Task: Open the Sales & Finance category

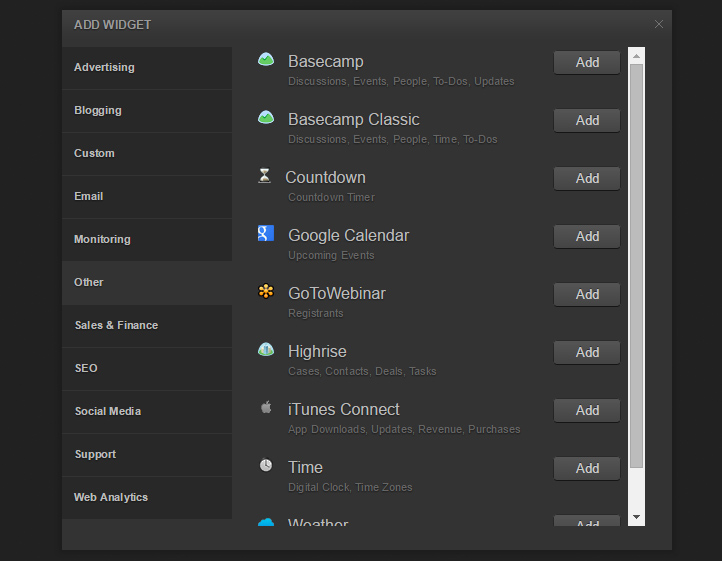Action: (147, 326)
